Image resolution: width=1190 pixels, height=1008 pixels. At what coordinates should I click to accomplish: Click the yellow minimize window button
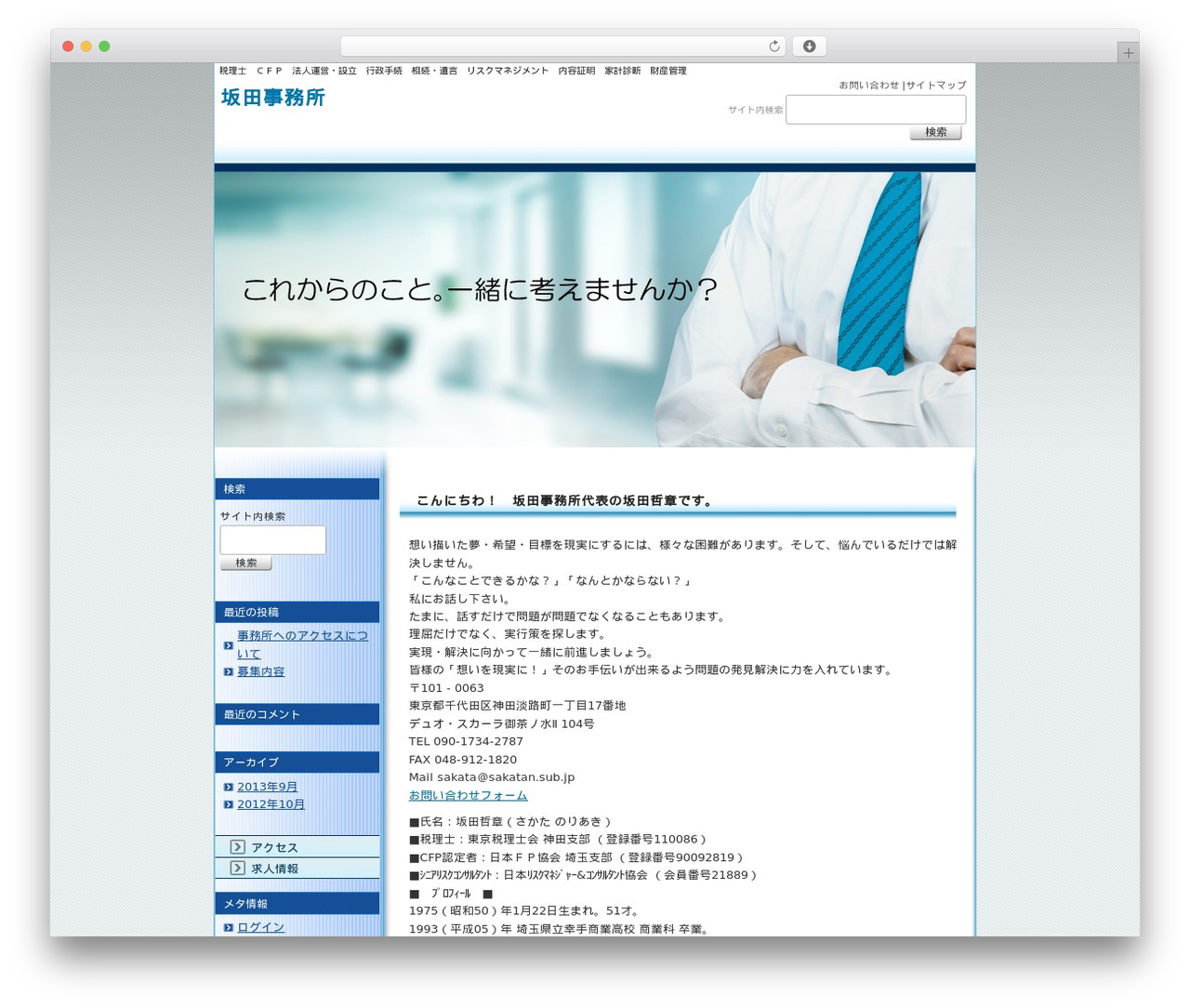(86, 46)
